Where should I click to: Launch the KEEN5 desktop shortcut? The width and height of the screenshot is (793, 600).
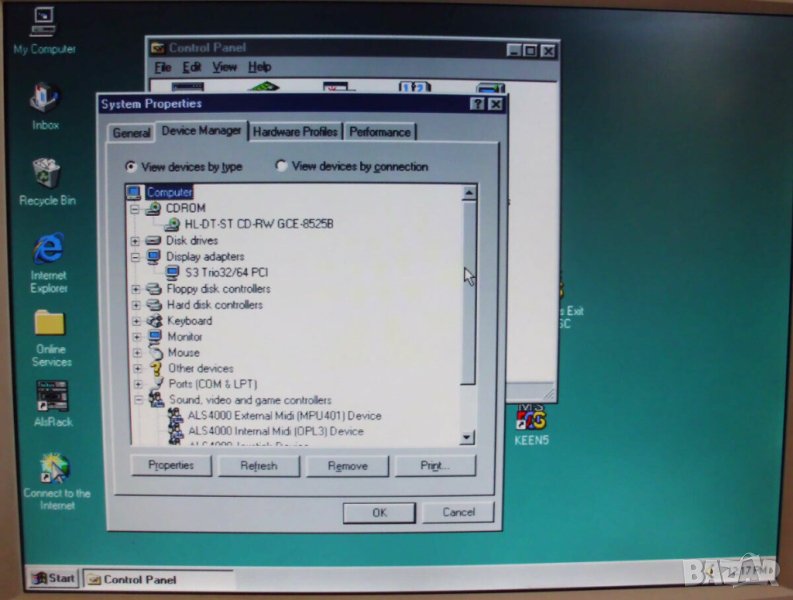(x=532, y=418)
